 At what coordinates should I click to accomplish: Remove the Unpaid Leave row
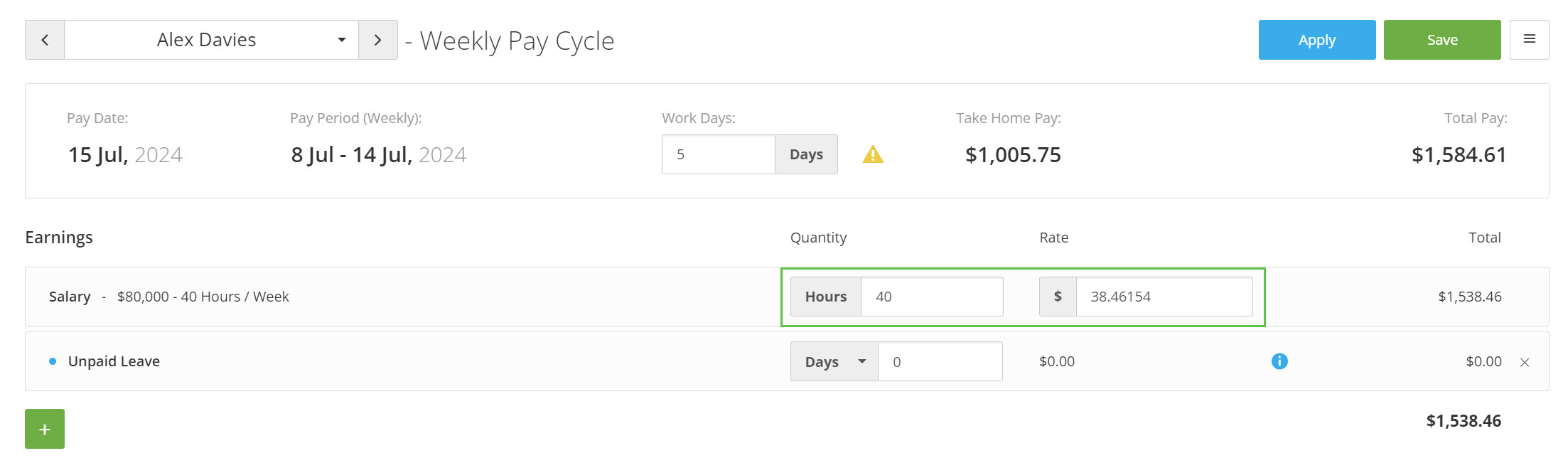point(1525,363)
